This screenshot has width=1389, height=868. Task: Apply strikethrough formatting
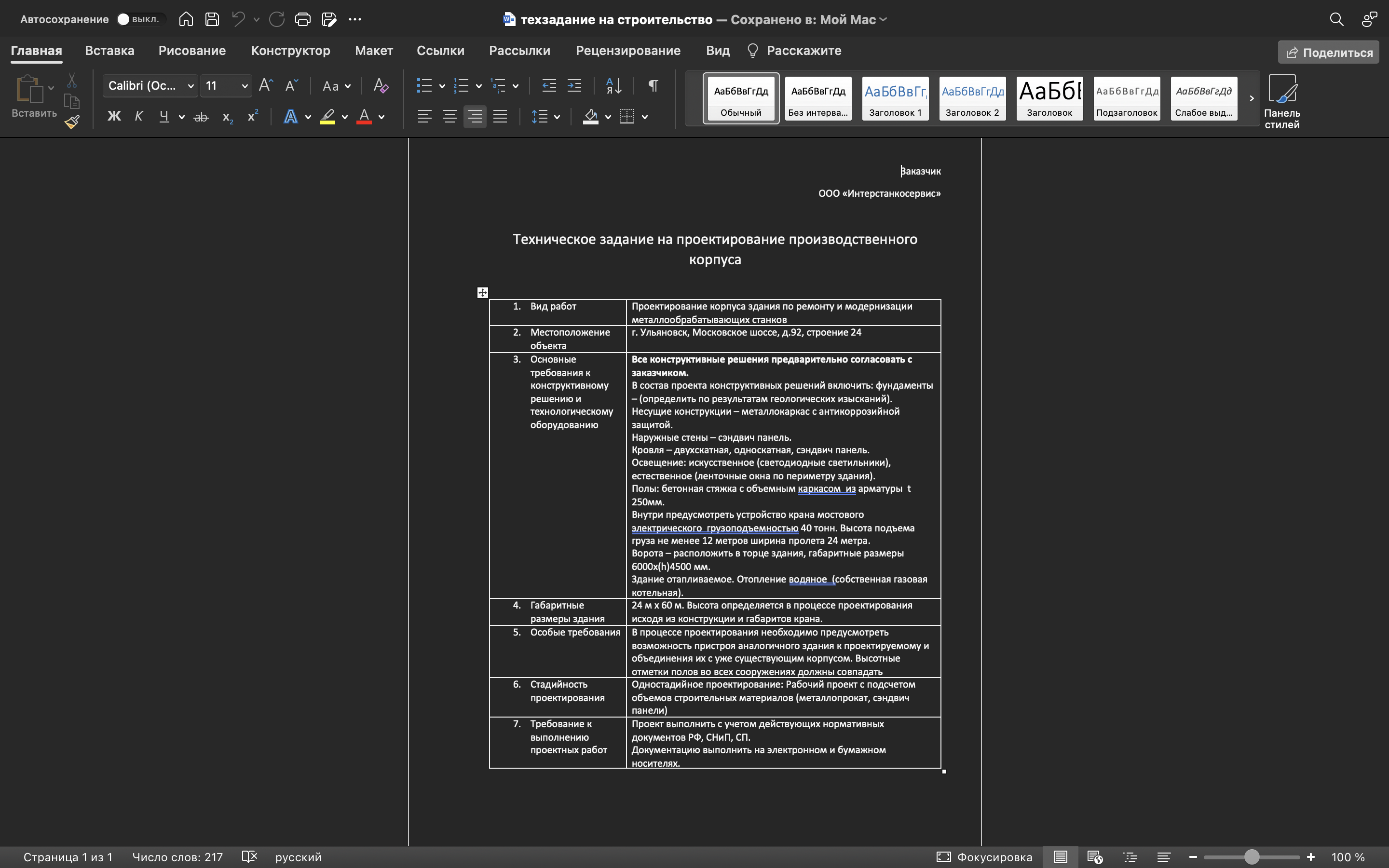click(x=201, y=117)
